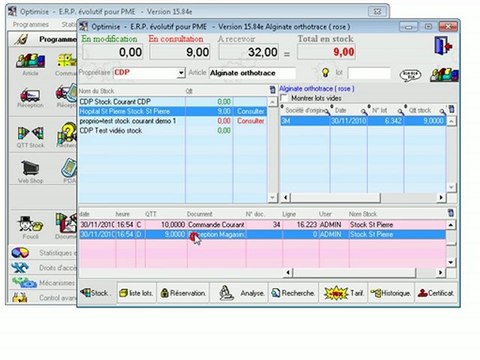The height and width of the screenshot is (360, 480).
Task: Click scroll up arrow of stock list
Action: [273, 102]
